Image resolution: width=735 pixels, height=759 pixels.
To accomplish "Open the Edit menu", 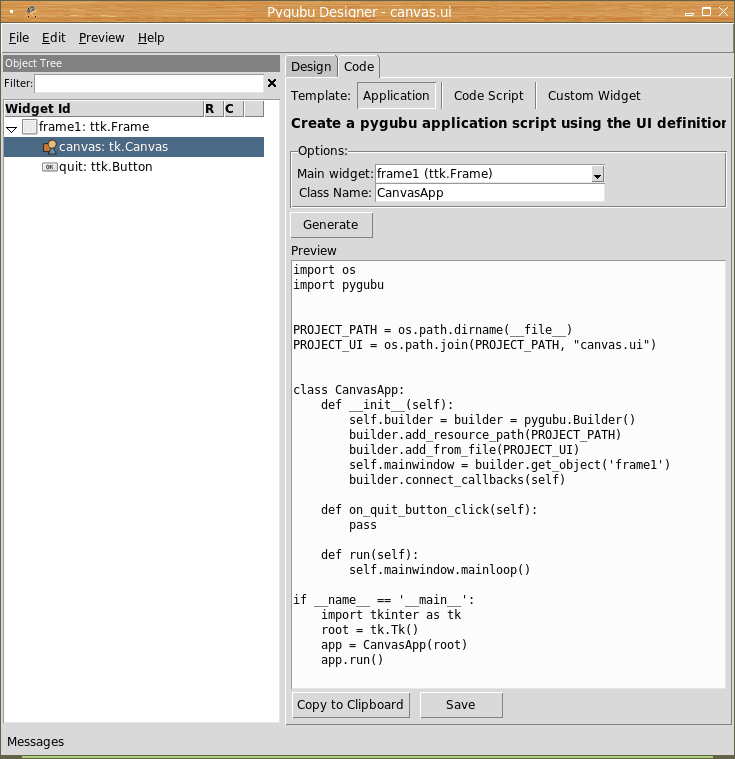I will tap(53, 38).
